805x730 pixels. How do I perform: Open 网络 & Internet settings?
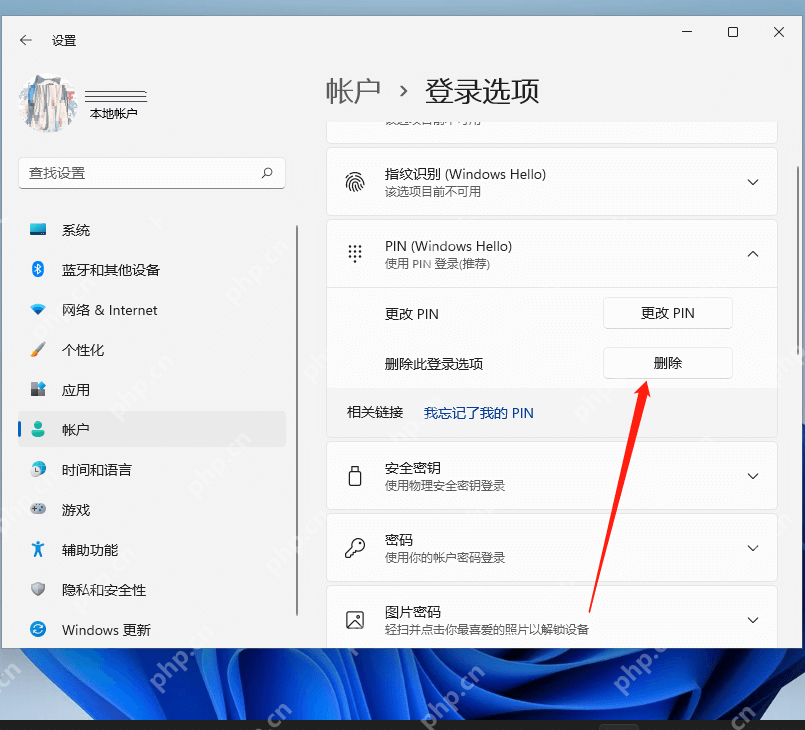(x=152, y=310)
